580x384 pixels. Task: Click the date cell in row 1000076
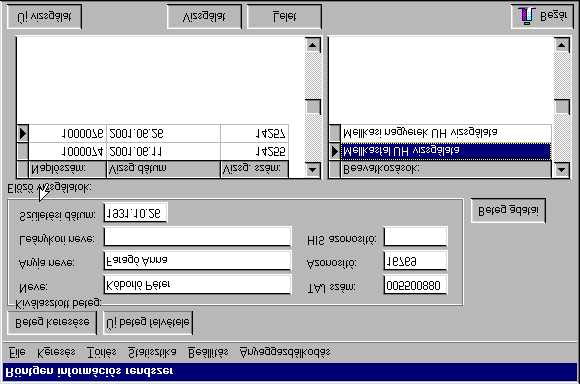click(x=163, y=134)
